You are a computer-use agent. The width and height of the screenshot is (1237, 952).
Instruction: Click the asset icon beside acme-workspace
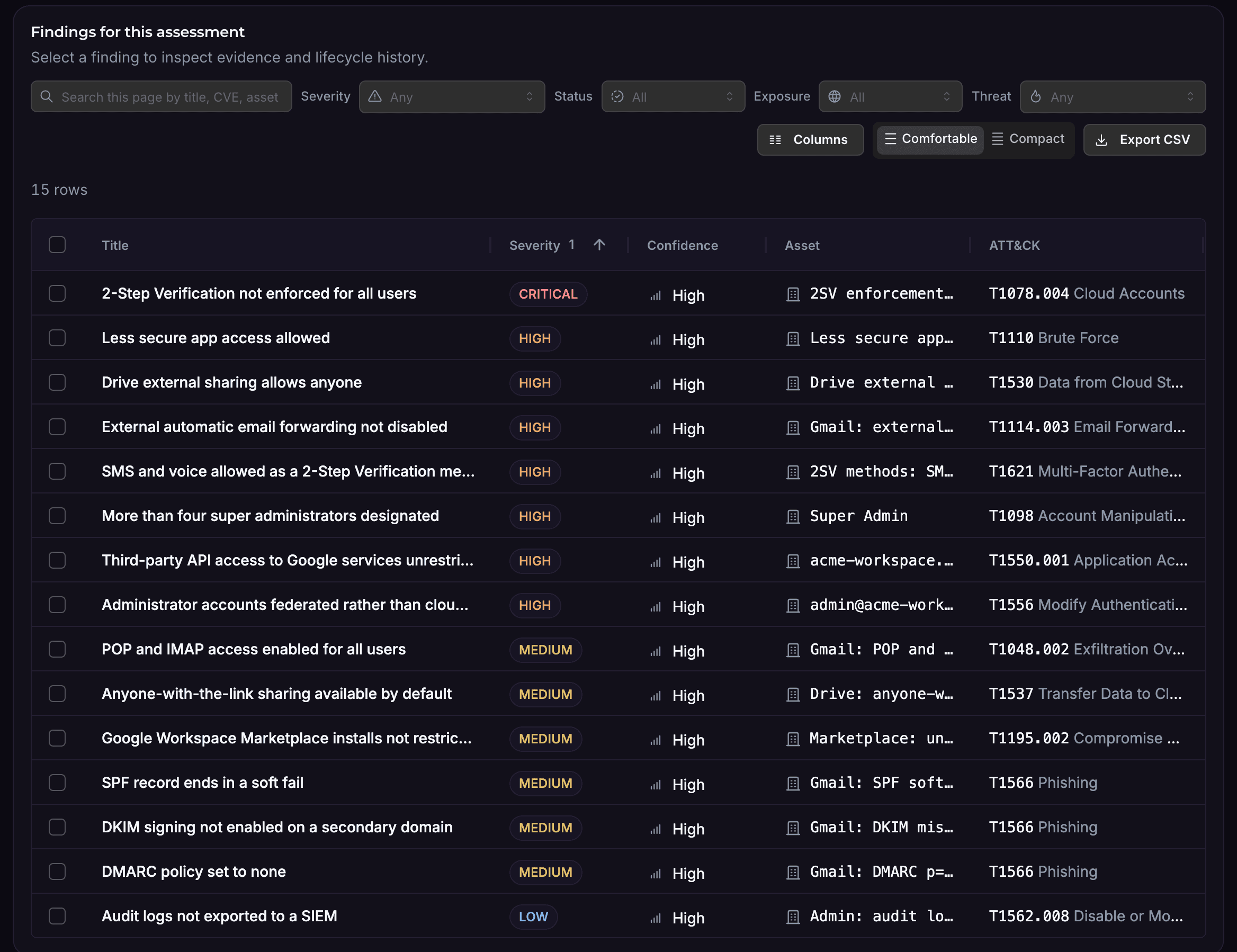point(793,561)
